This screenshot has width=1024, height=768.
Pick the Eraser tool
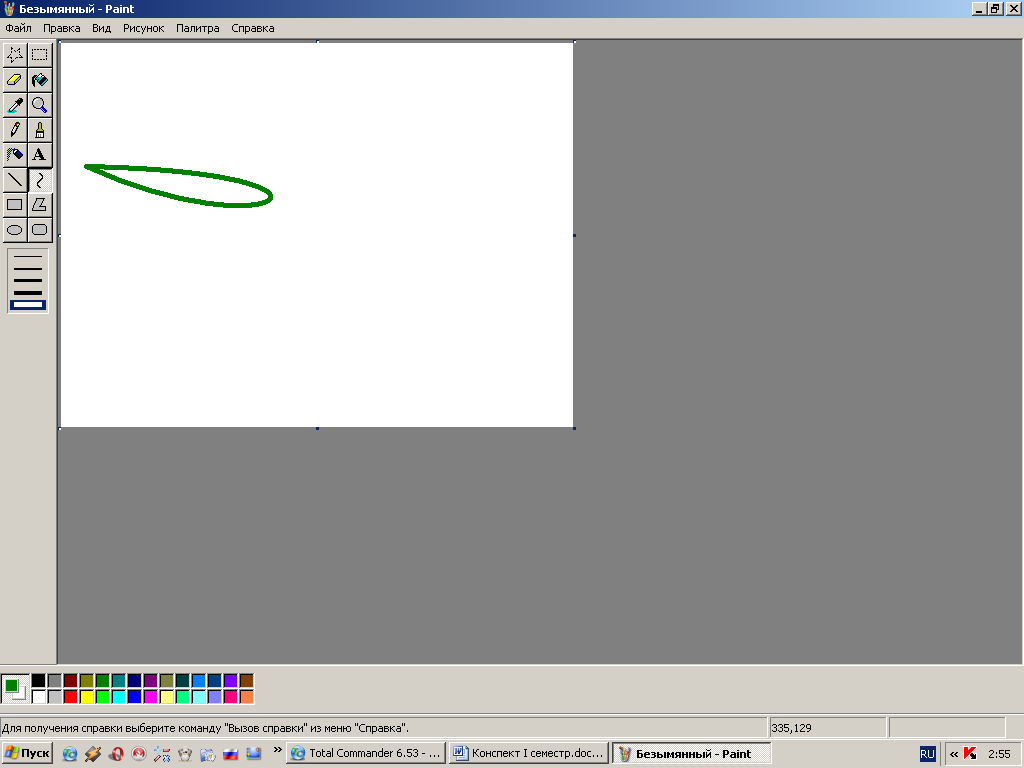14,80
